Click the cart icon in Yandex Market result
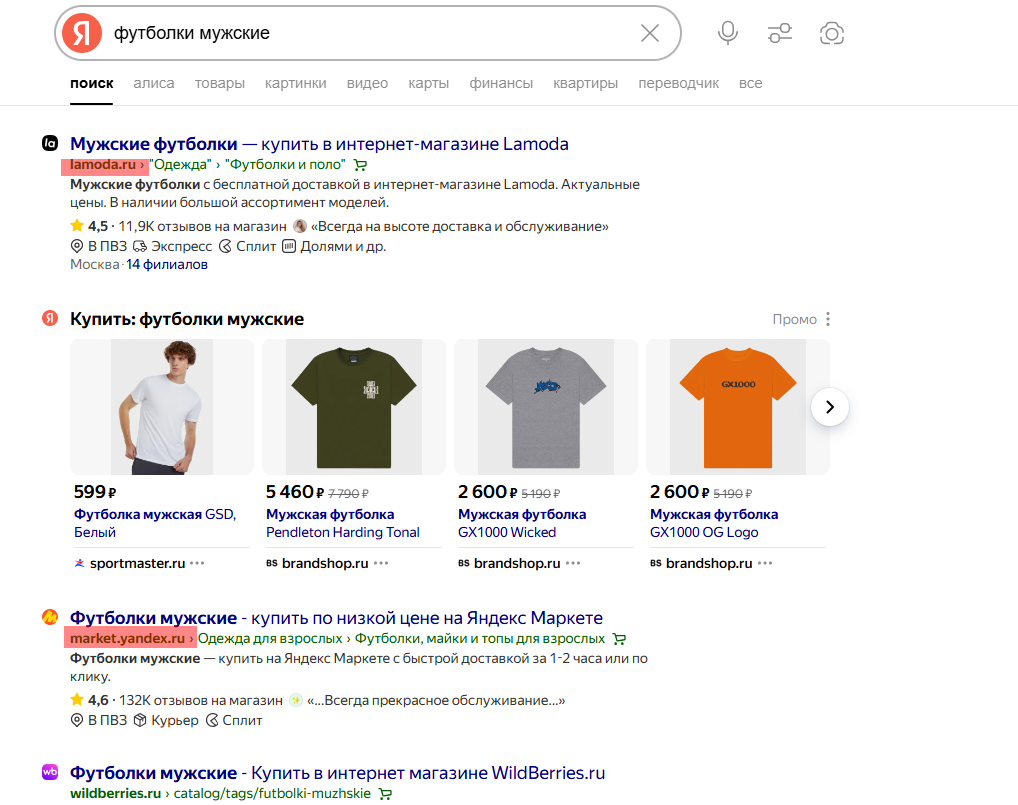1018x805 pixels. click(x=619, y=639)
